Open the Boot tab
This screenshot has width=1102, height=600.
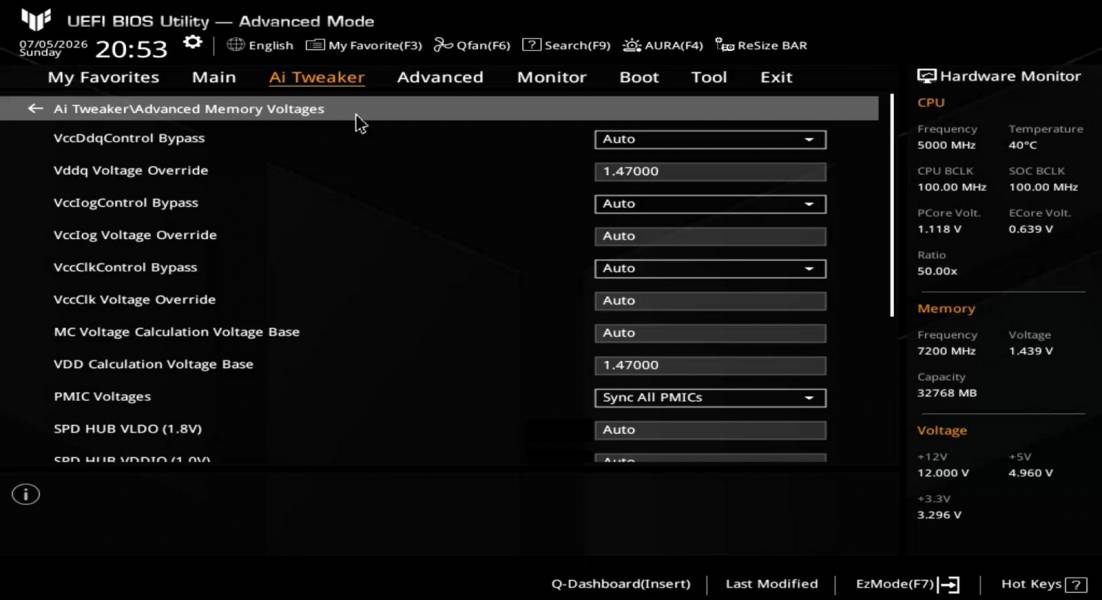coord(639,77)
